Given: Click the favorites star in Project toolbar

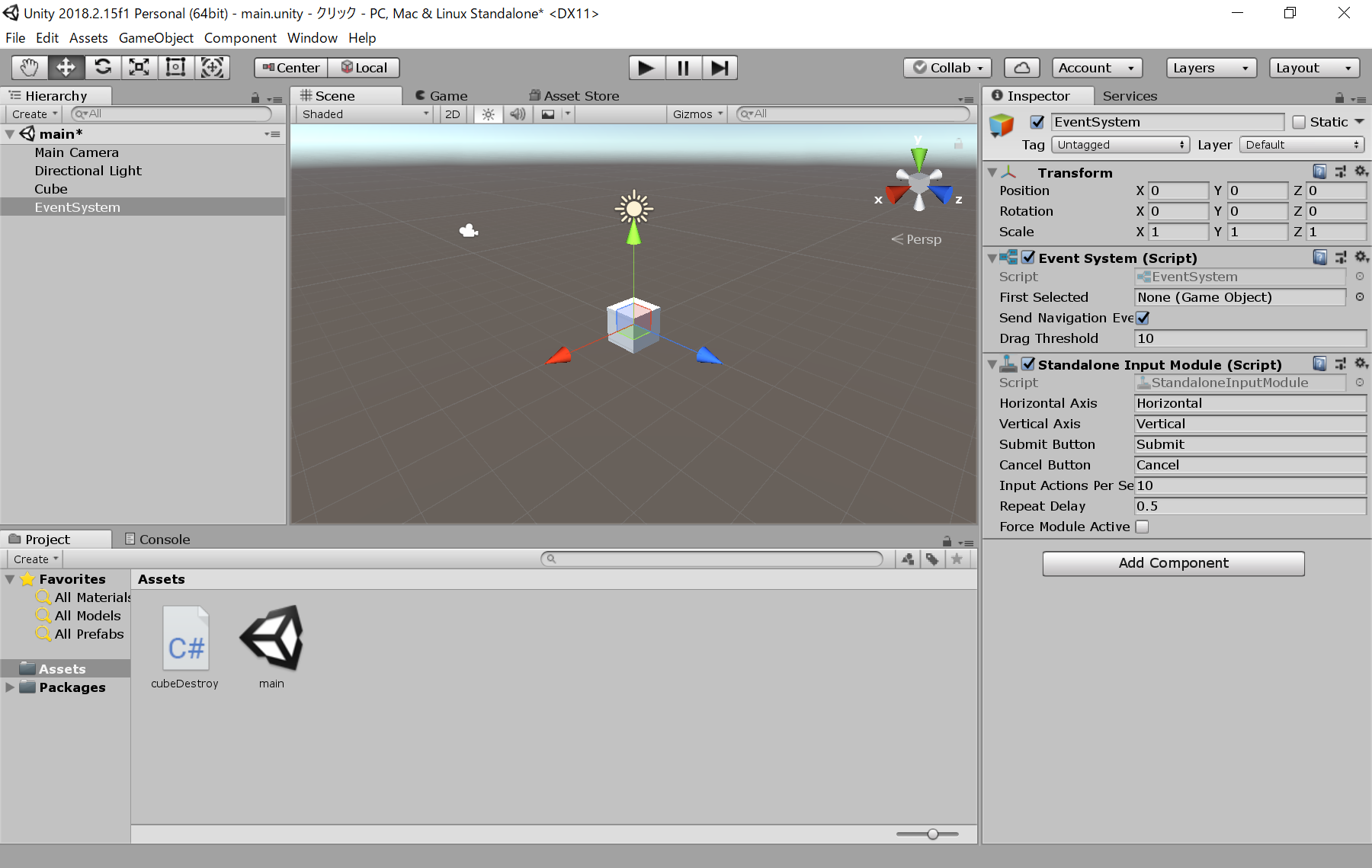Looking at the screenshot, I should click(x=957, y=559).
